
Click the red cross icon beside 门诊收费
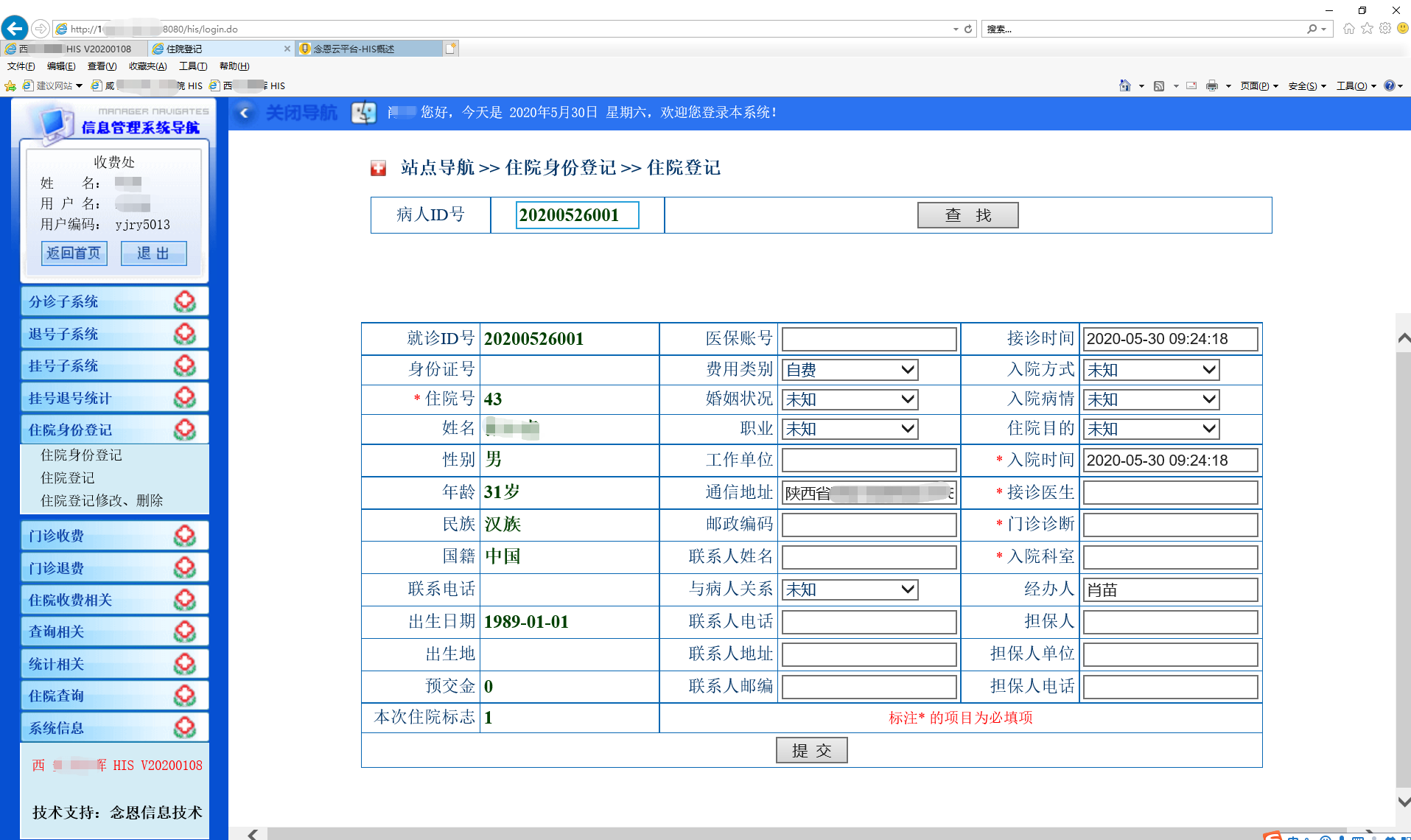184,536
